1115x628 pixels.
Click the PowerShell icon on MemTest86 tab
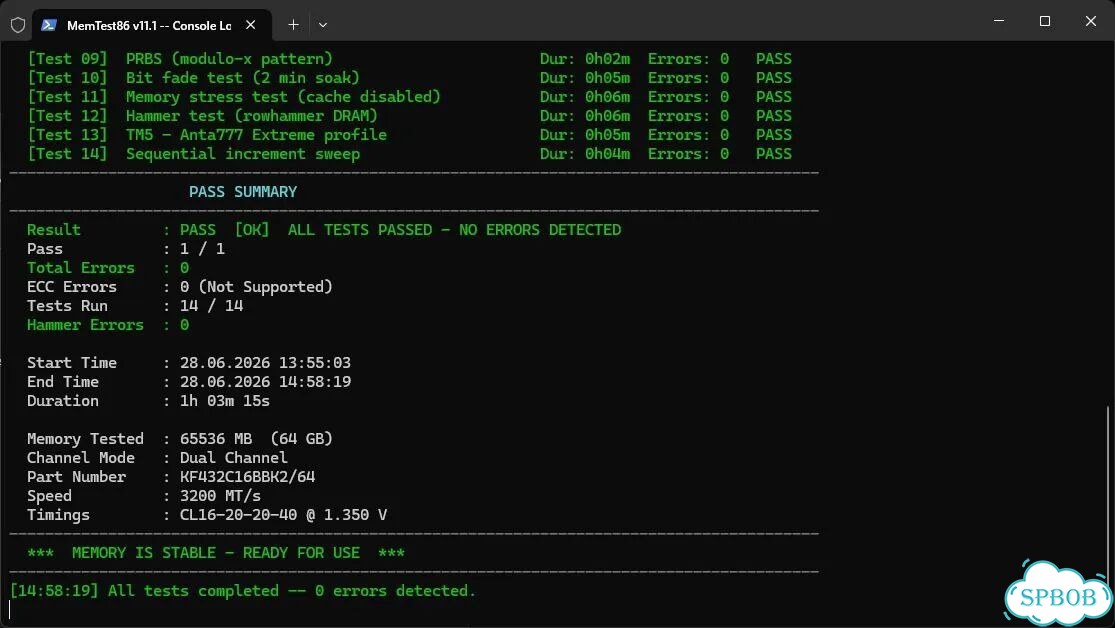point(48,25)
